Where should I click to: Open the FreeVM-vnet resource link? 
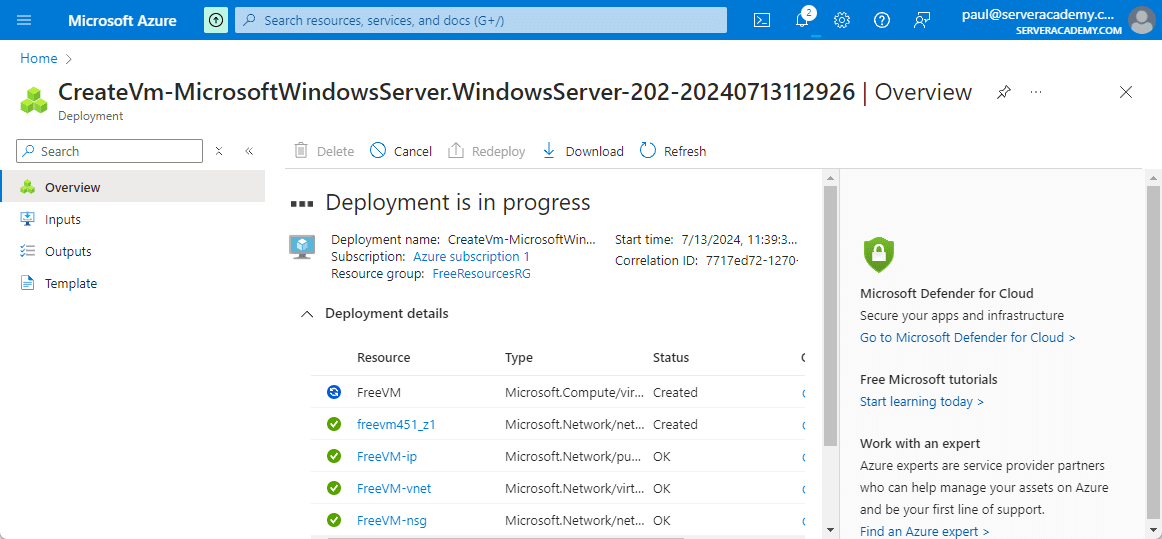(x=394, y=488)
